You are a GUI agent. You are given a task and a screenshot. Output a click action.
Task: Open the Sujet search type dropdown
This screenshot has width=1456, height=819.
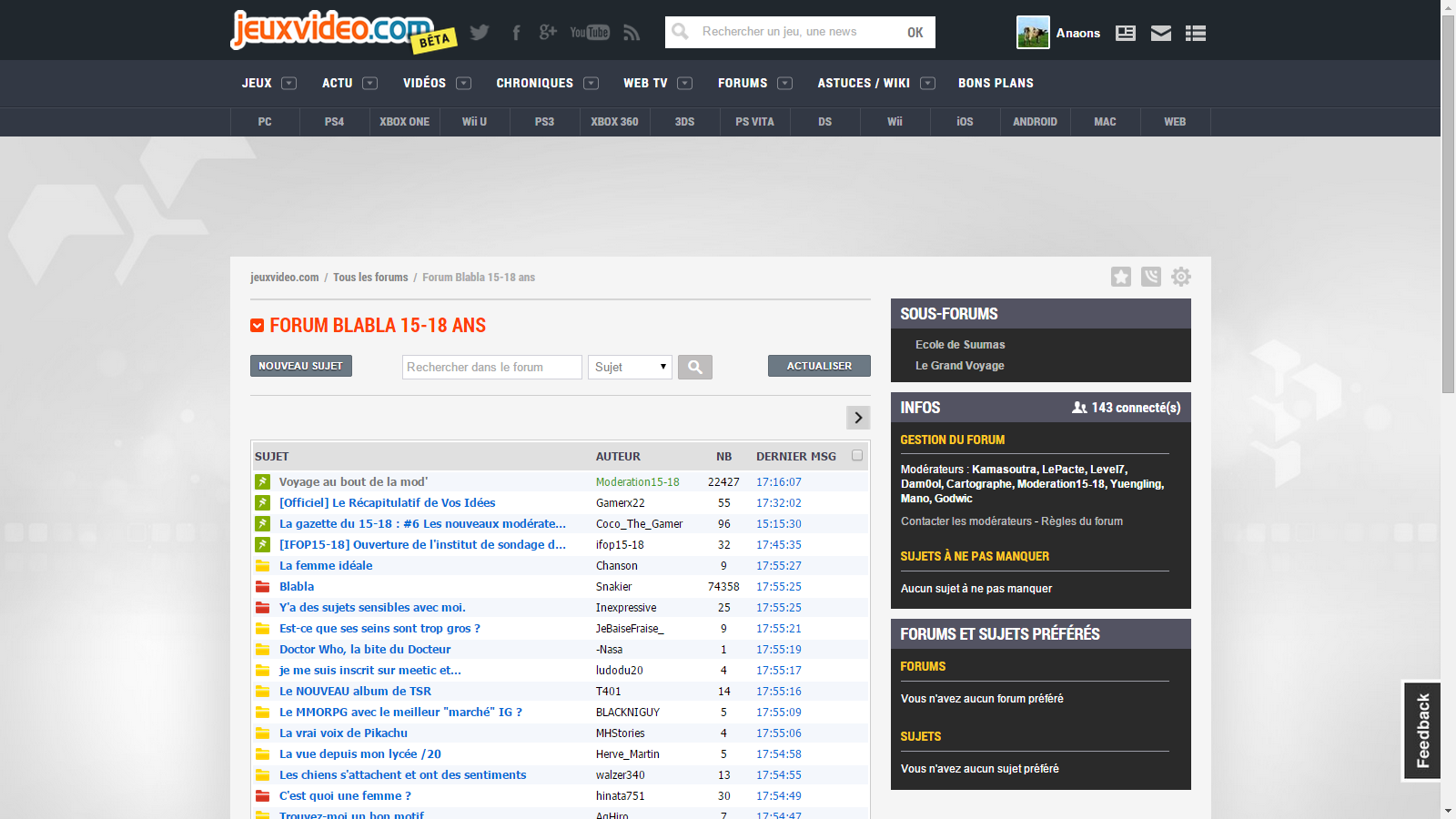tap(630, 367)
